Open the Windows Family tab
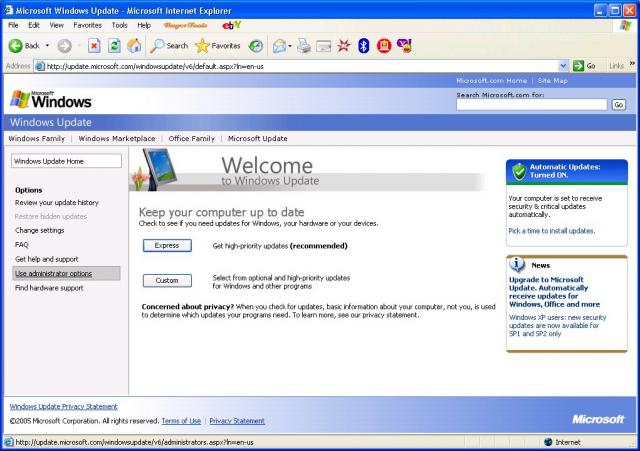Viewport: 640px width, 451px height. tap(36, 139)
